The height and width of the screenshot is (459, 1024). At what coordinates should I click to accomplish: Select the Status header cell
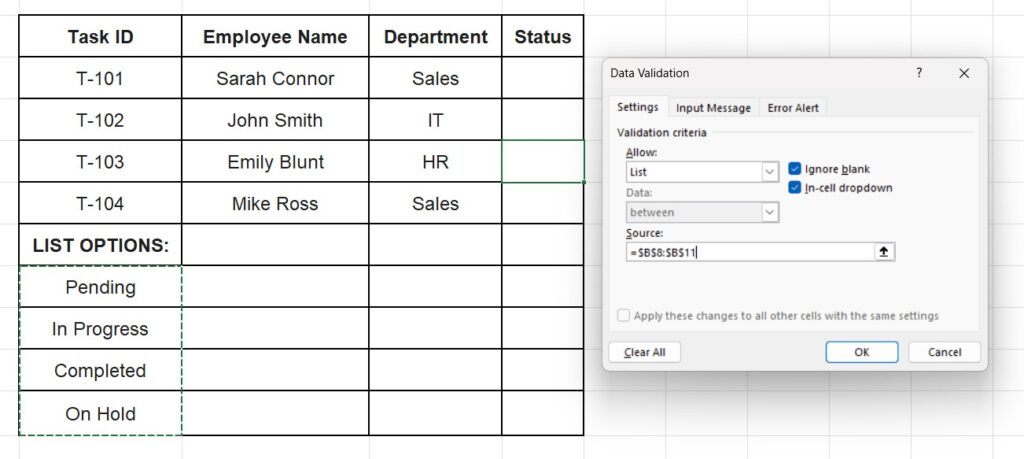(543, 37)
